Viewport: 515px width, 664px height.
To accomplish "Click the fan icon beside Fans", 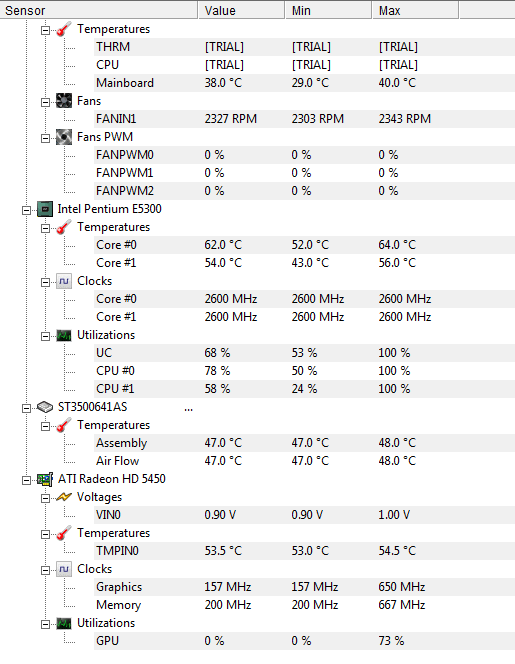I will (64, 101).
